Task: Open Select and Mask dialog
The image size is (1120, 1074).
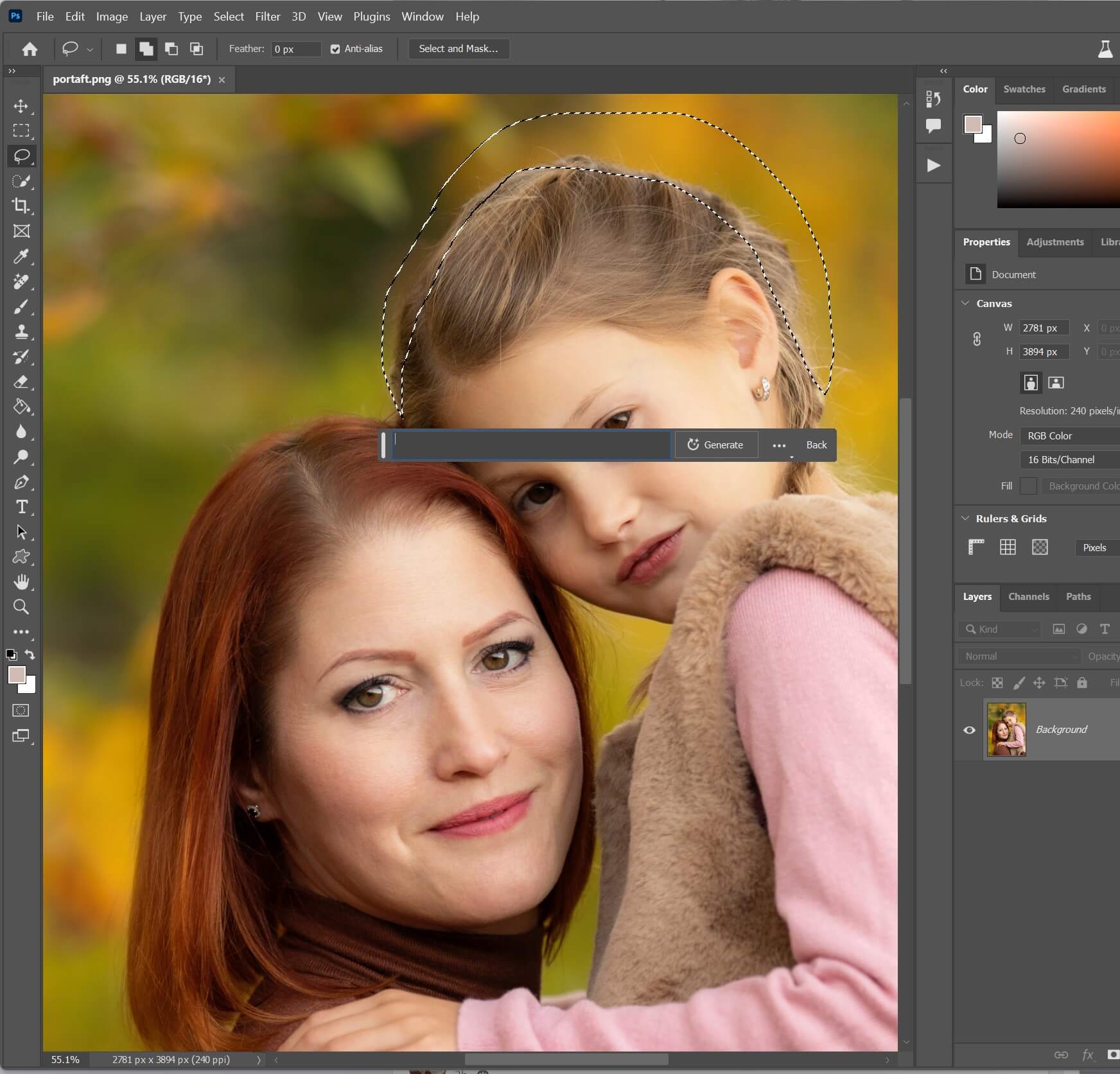Action: (458, 48)
